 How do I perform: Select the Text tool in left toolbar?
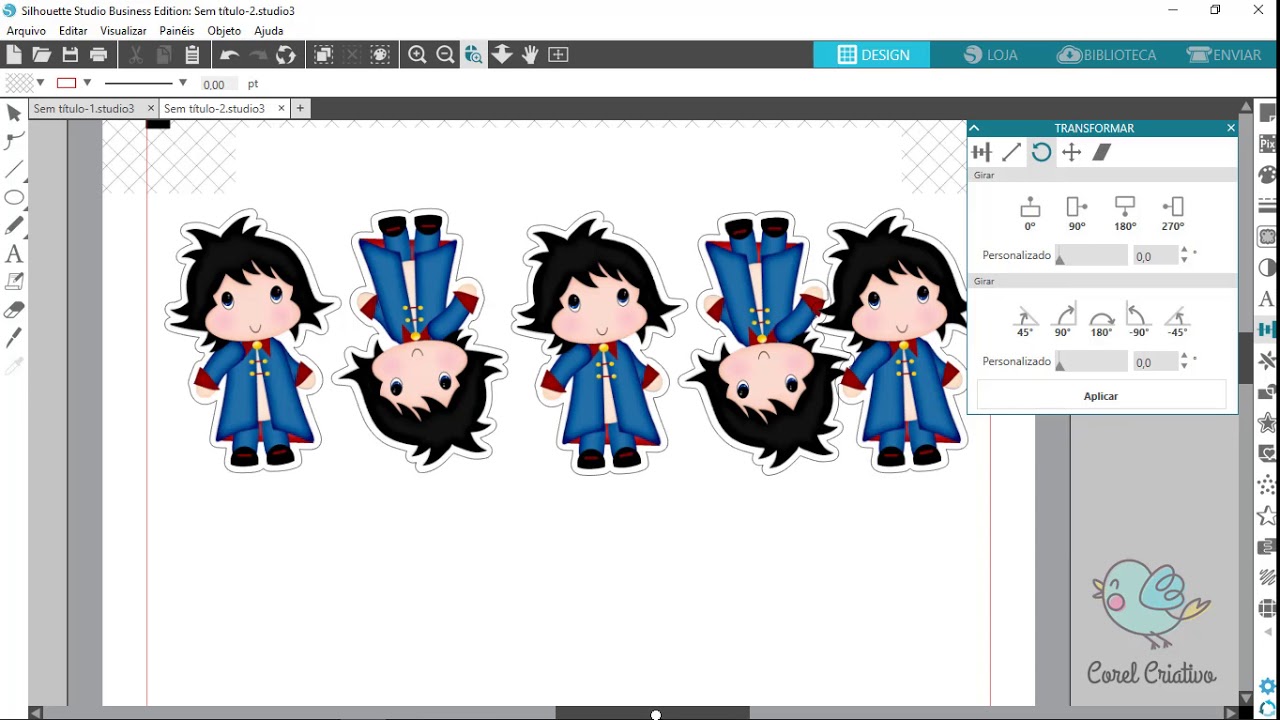14,254
